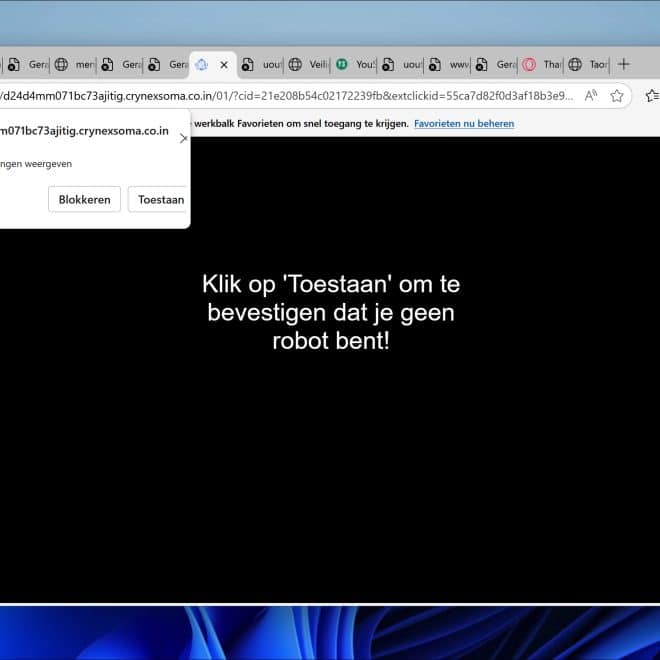This screenshot has width=660, height=660.
Task: Open the Favorites list toolbar icon
Action: click(652, 96)
